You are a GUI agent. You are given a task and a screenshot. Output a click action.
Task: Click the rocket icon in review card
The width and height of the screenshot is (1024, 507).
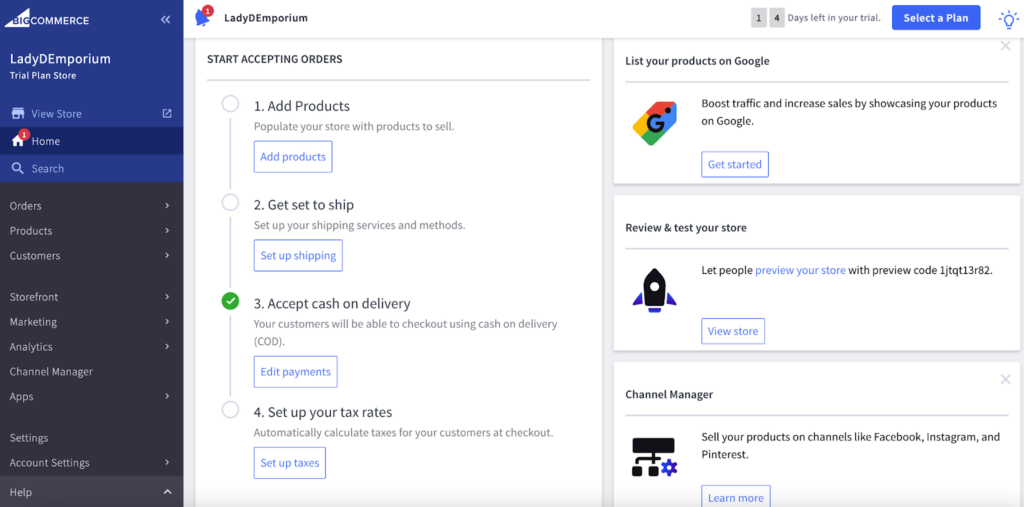[x=655, y=290]
